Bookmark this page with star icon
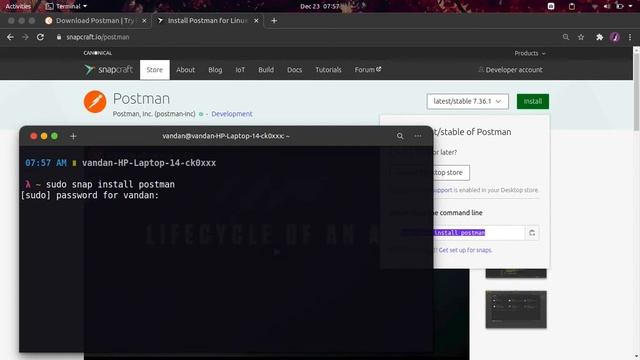Screen dimensions: 640x360 [x=581, y=37]
